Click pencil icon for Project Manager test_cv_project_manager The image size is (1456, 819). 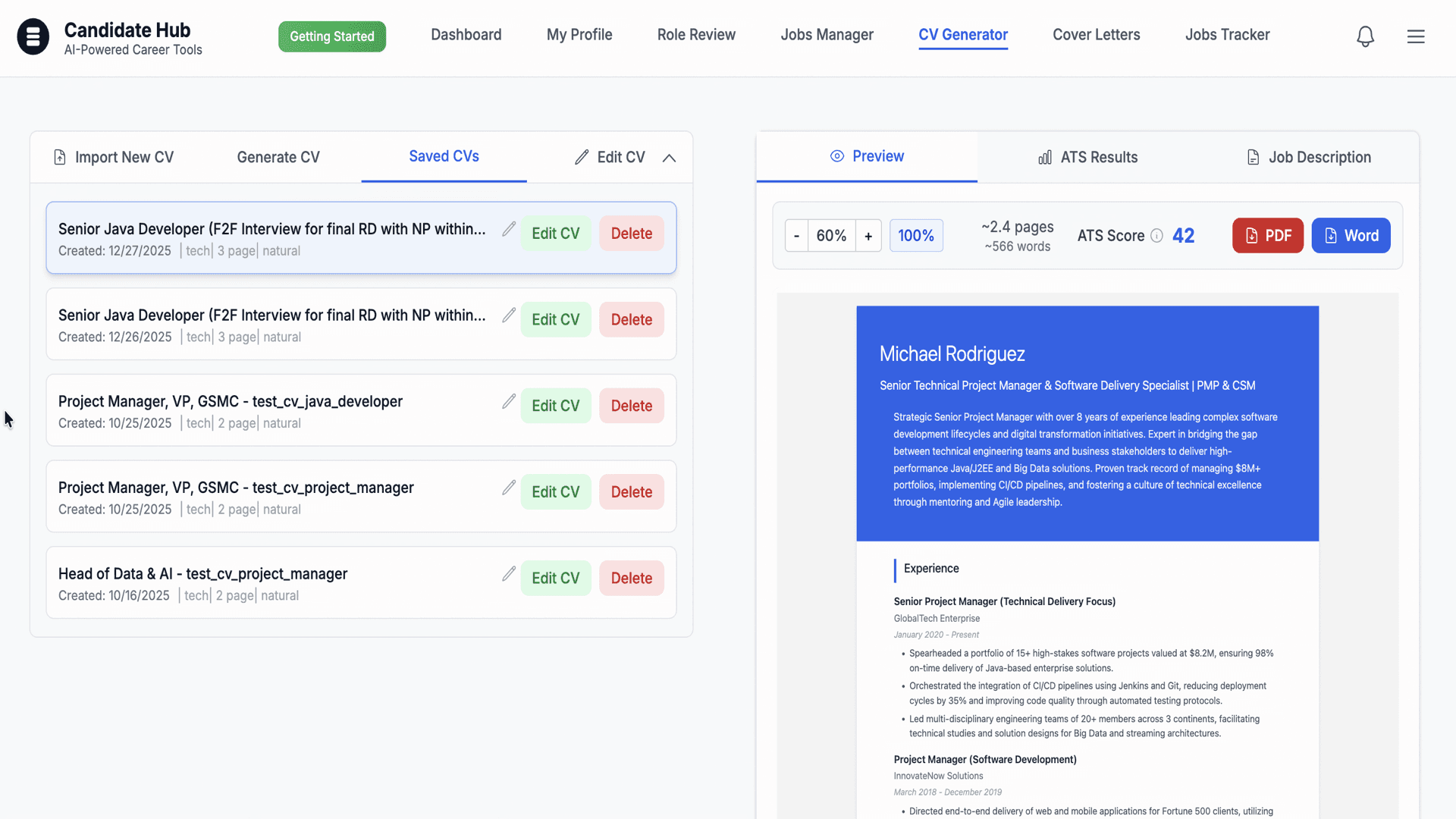(x=509, y=488)
